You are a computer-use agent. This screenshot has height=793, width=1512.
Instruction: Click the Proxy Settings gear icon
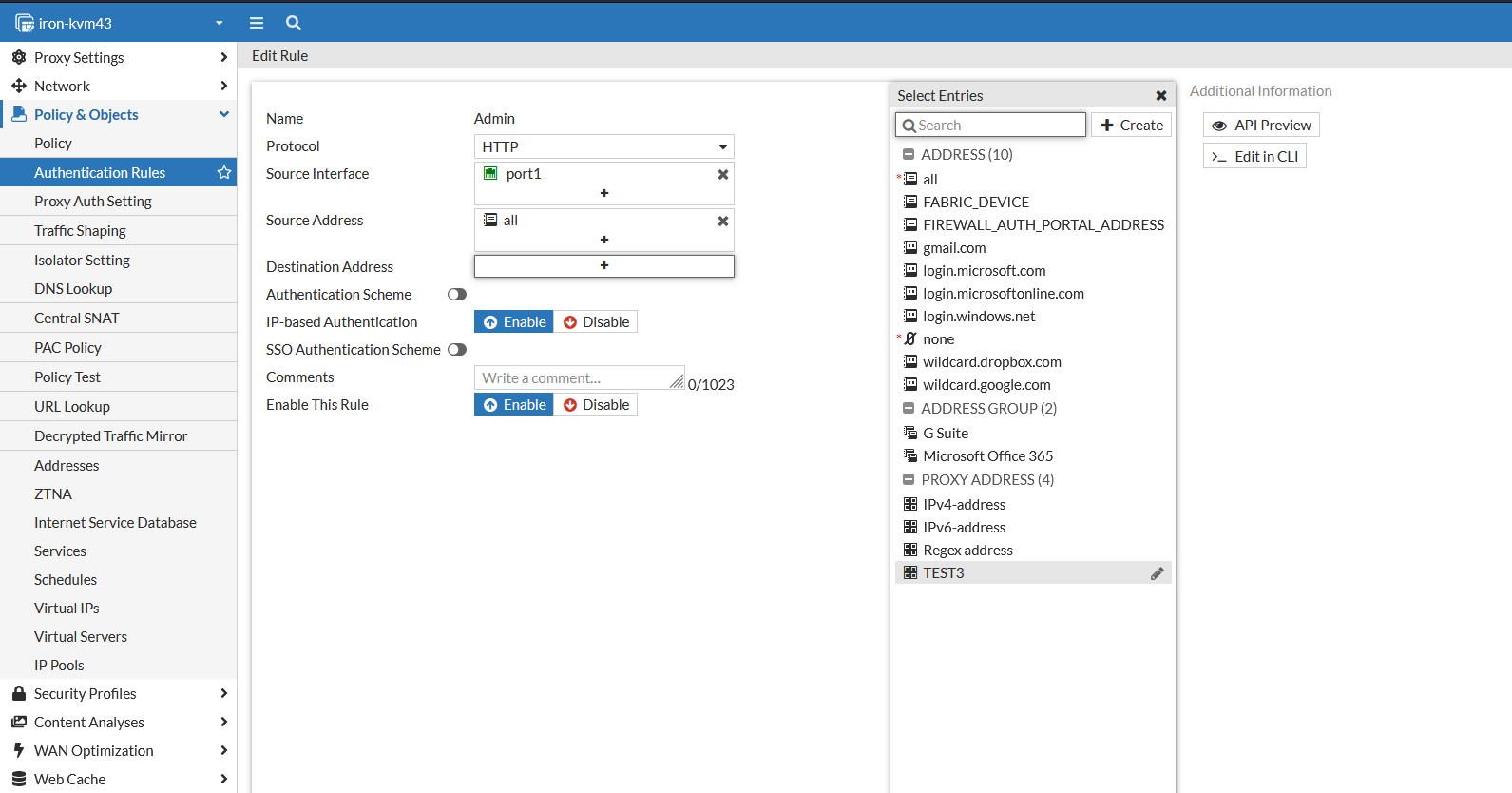tap(19, 57)
